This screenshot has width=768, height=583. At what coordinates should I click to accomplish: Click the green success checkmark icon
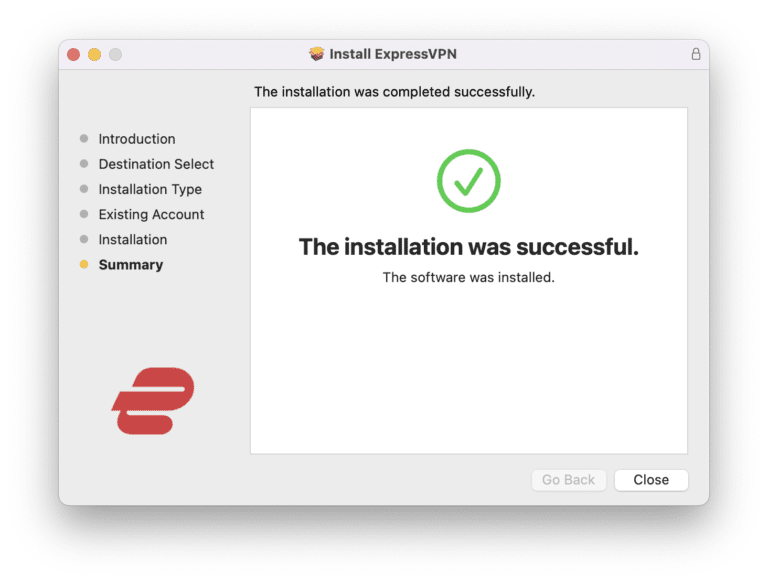(x=469, y=181)
